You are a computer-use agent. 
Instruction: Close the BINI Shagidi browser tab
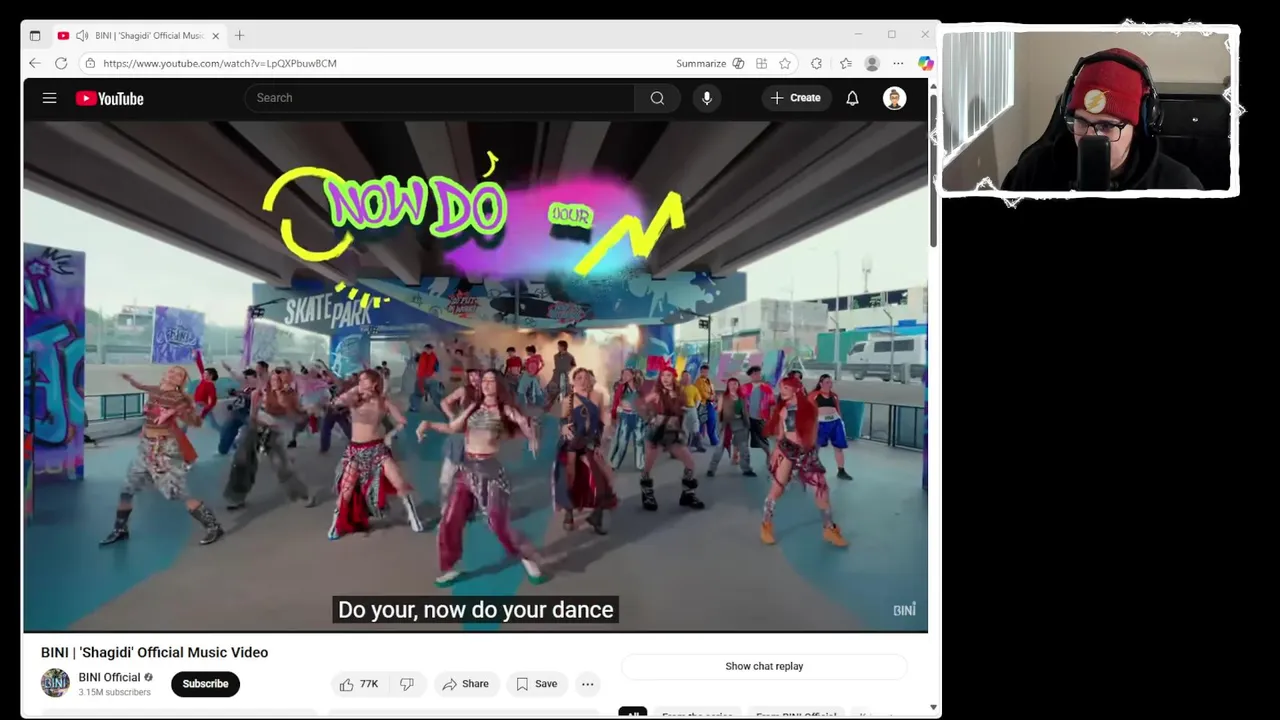coord(215,36)
